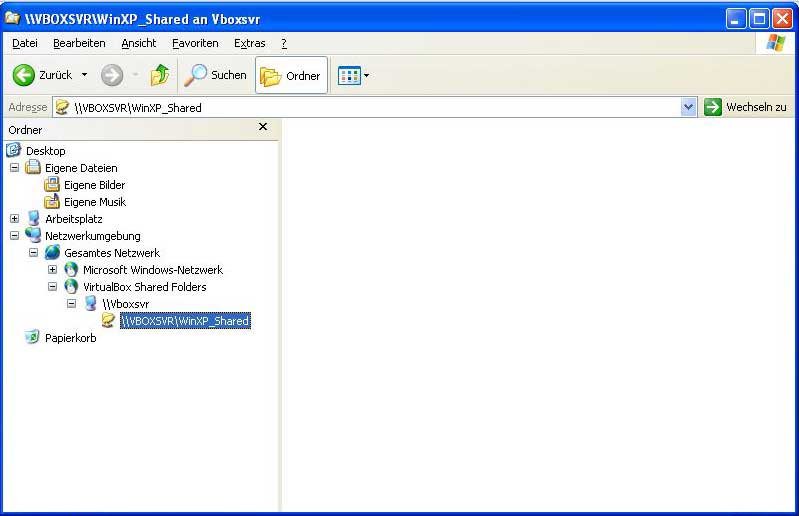Collapse the \\Vboxsvr node
The height and width of the screenshot is (516, 799).
(71, 303)
